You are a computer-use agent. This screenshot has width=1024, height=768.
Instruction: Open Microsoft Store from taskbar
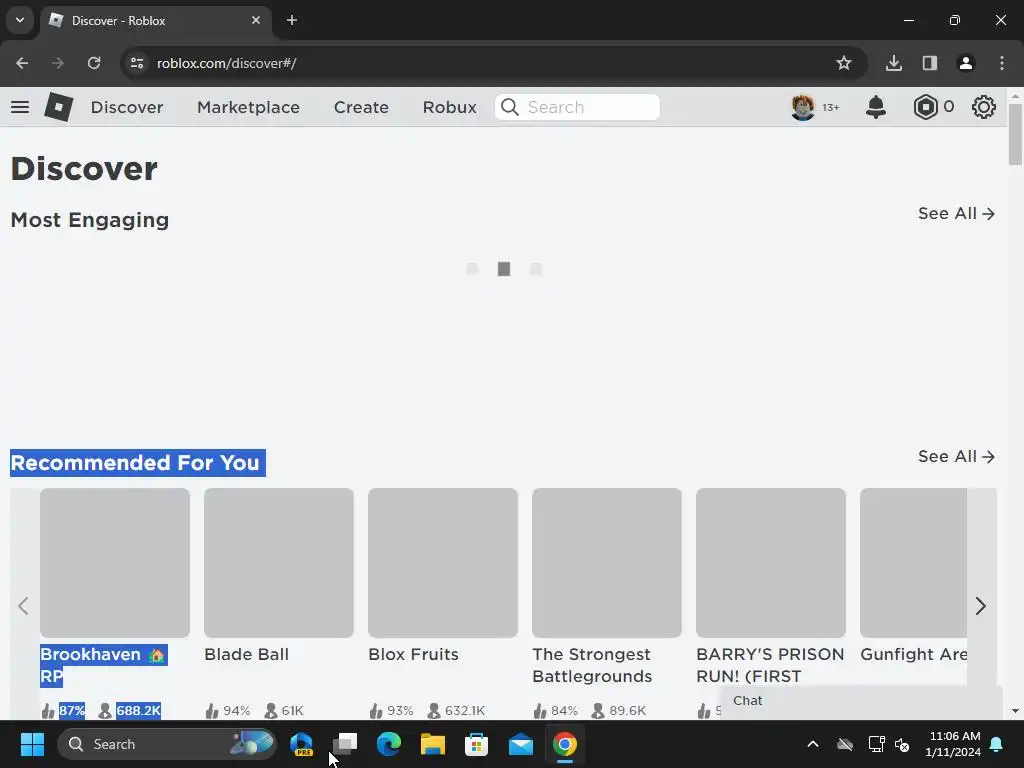(x=476, y=744)
